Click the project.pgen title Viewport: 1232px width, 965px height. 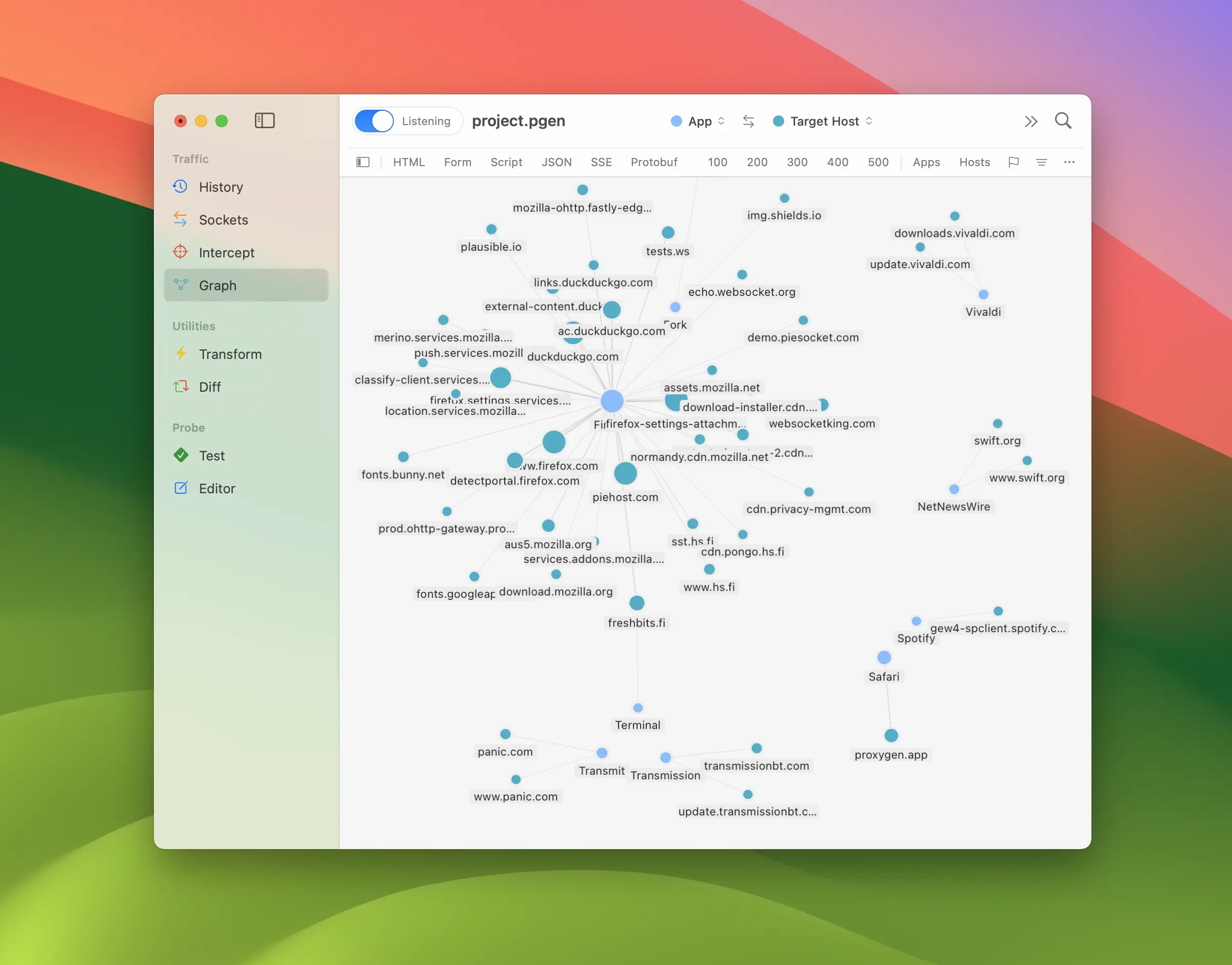[x=518, y=121]
